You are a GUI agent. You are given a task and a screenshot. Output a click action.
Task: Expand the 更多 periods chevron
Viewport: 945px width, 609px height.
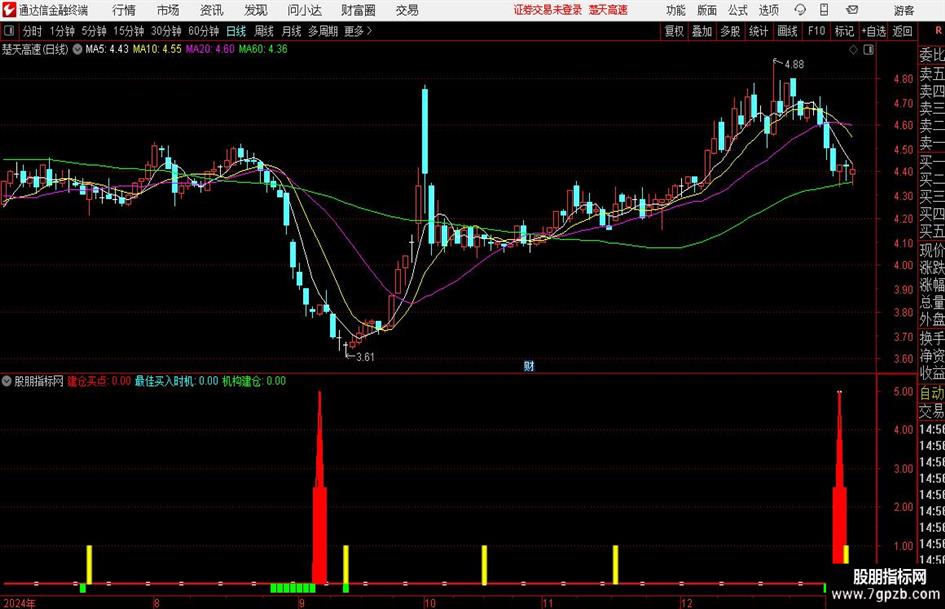tap(369, 31)
